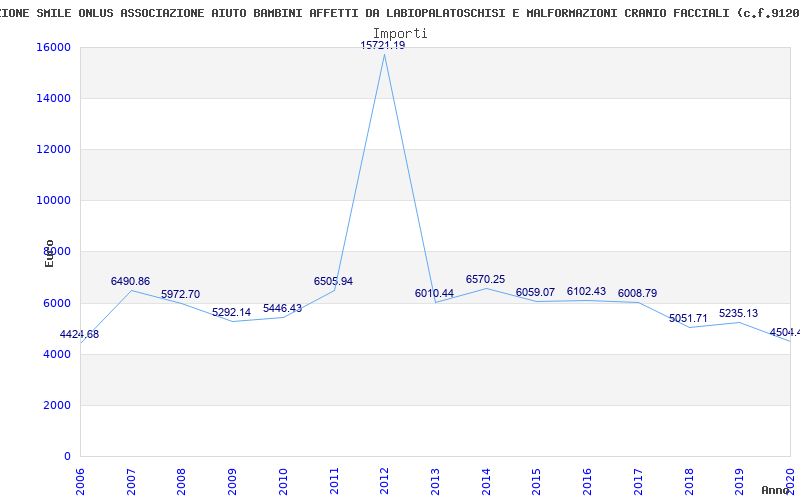Select the 2006 x-axis year label

pos(80,481)
